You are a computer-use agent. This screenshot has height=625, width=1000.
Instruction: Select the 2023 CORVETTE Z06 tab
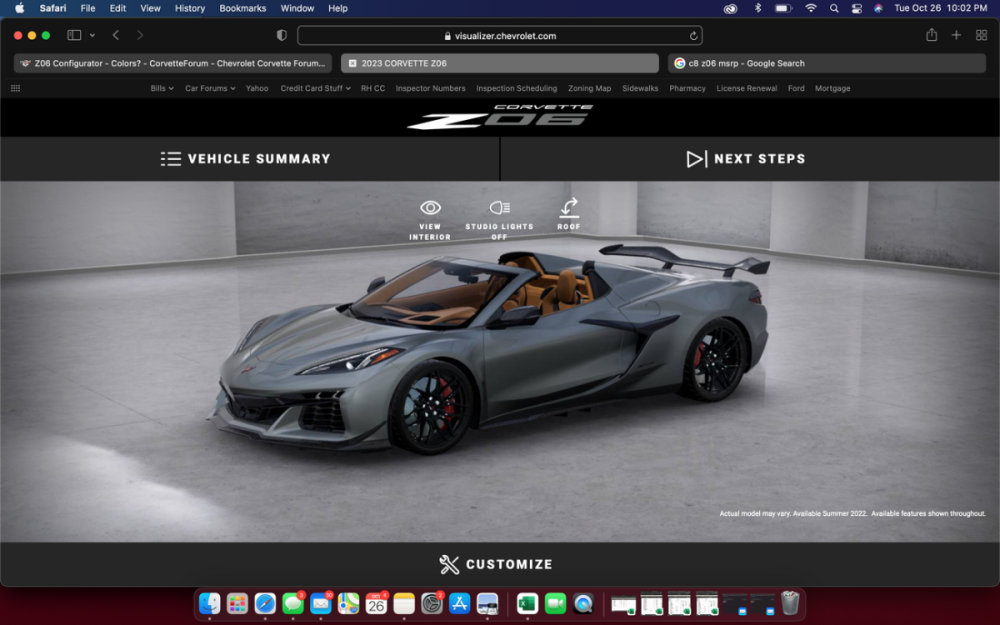500,63
